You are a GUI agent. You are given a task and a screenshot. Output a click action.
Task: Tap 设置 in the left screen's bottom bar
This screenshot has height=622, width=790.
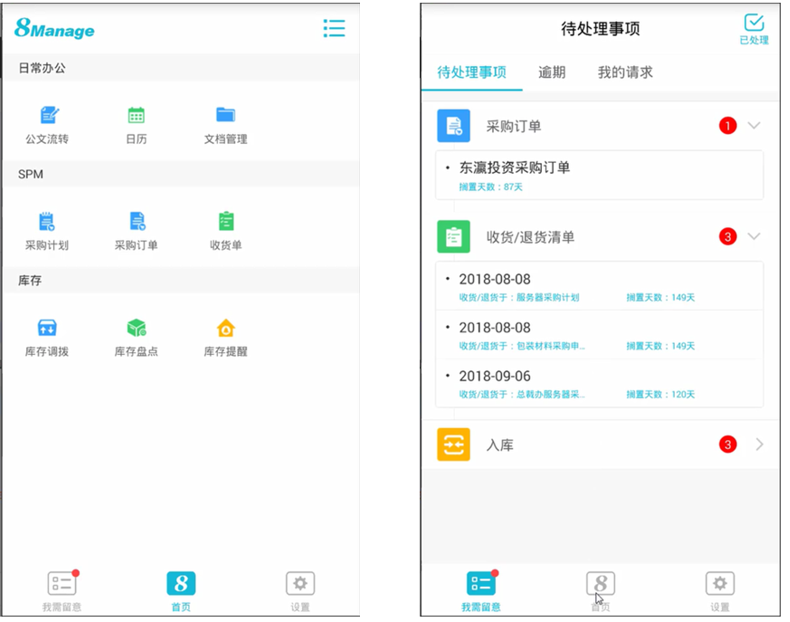click(300, 590)
